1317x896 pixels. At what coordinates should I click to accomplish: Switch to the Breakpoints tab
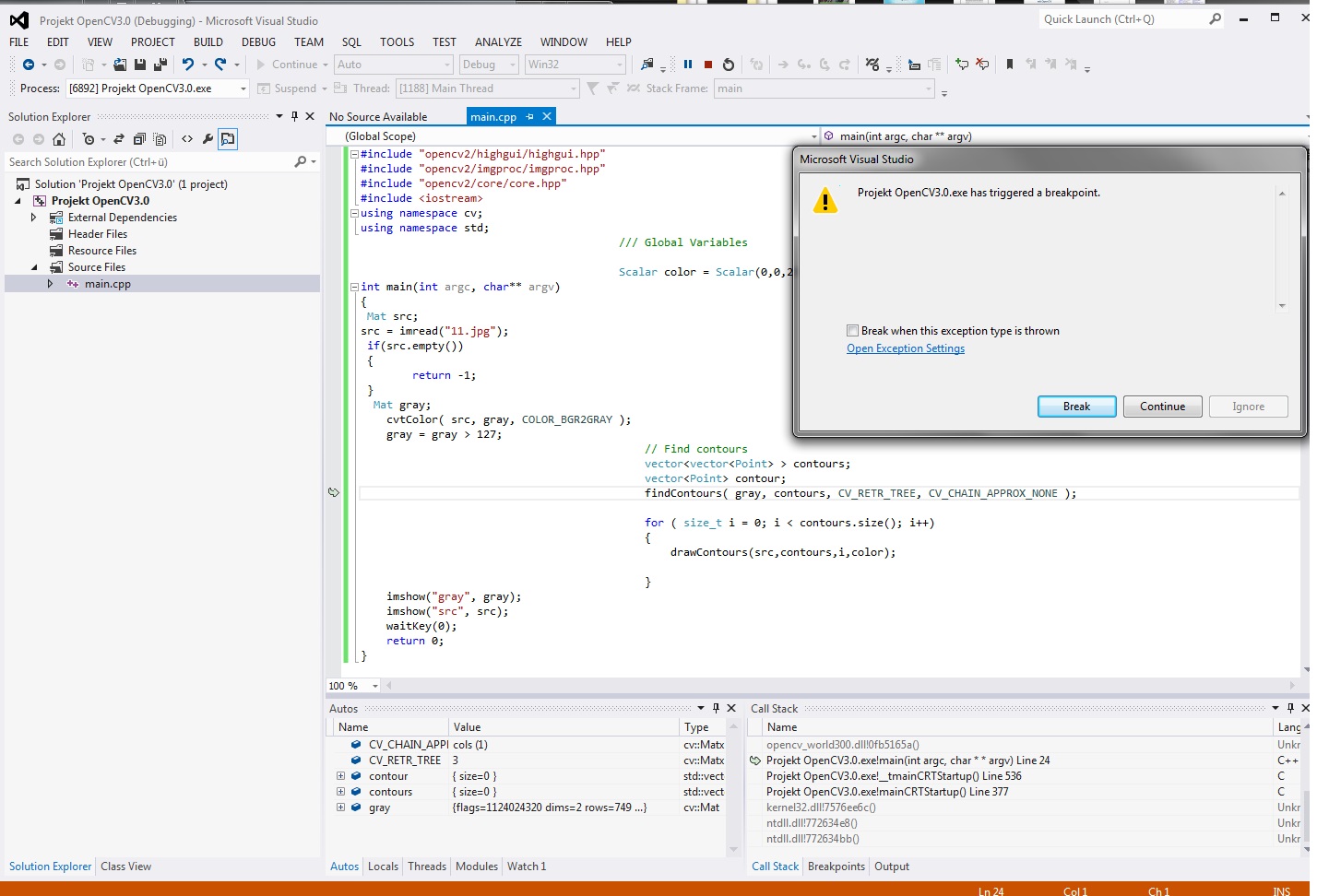(836, 867)
